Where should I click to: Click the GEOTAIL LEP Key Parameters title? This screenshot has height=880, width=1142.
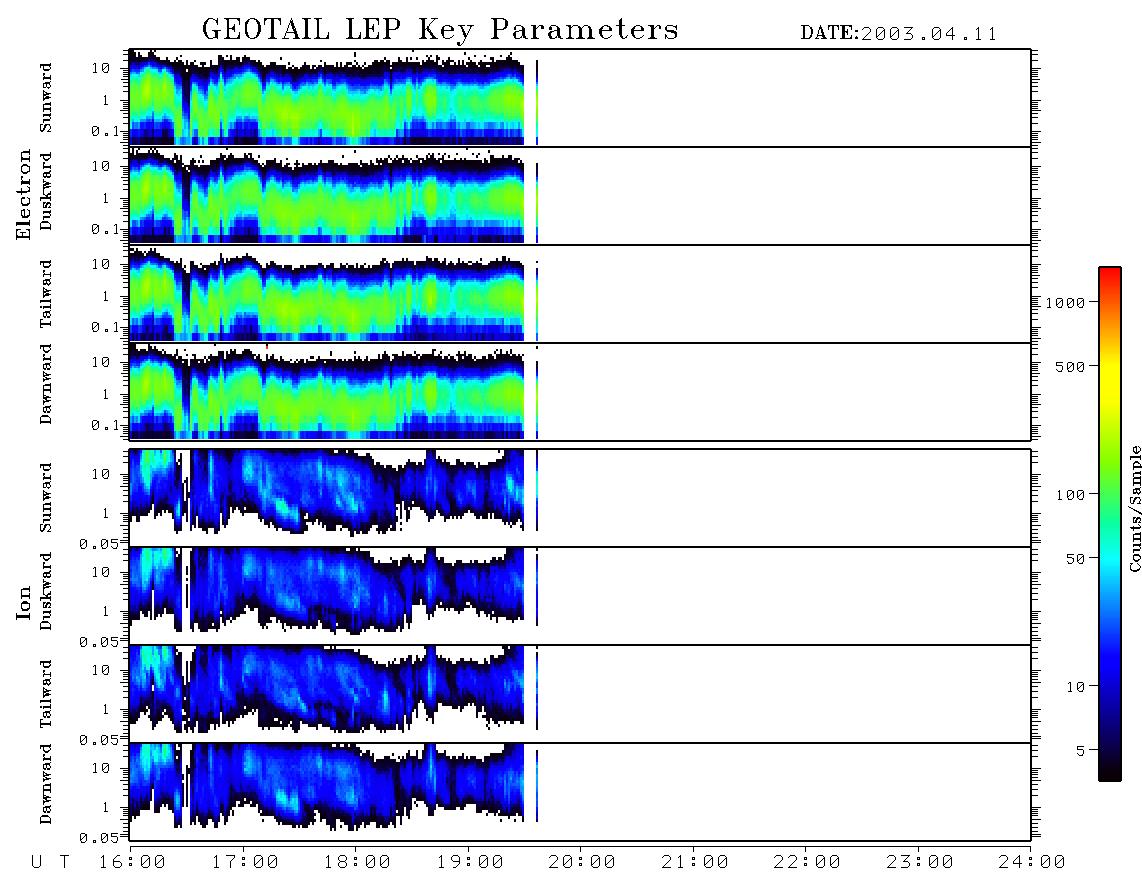click(440, 30)
